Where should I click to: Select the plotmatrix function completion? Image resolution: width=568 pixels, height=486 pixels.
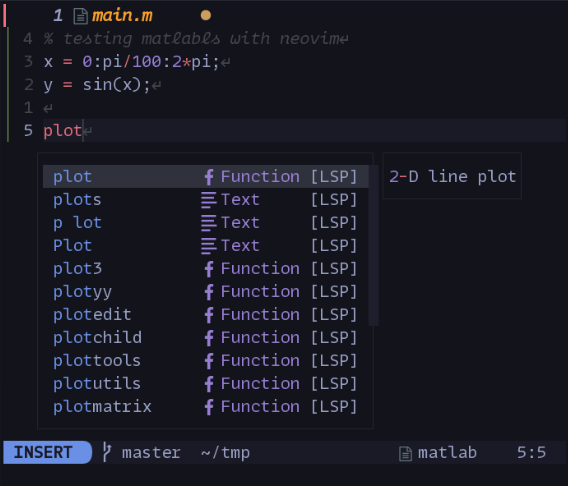pos(206,407)
